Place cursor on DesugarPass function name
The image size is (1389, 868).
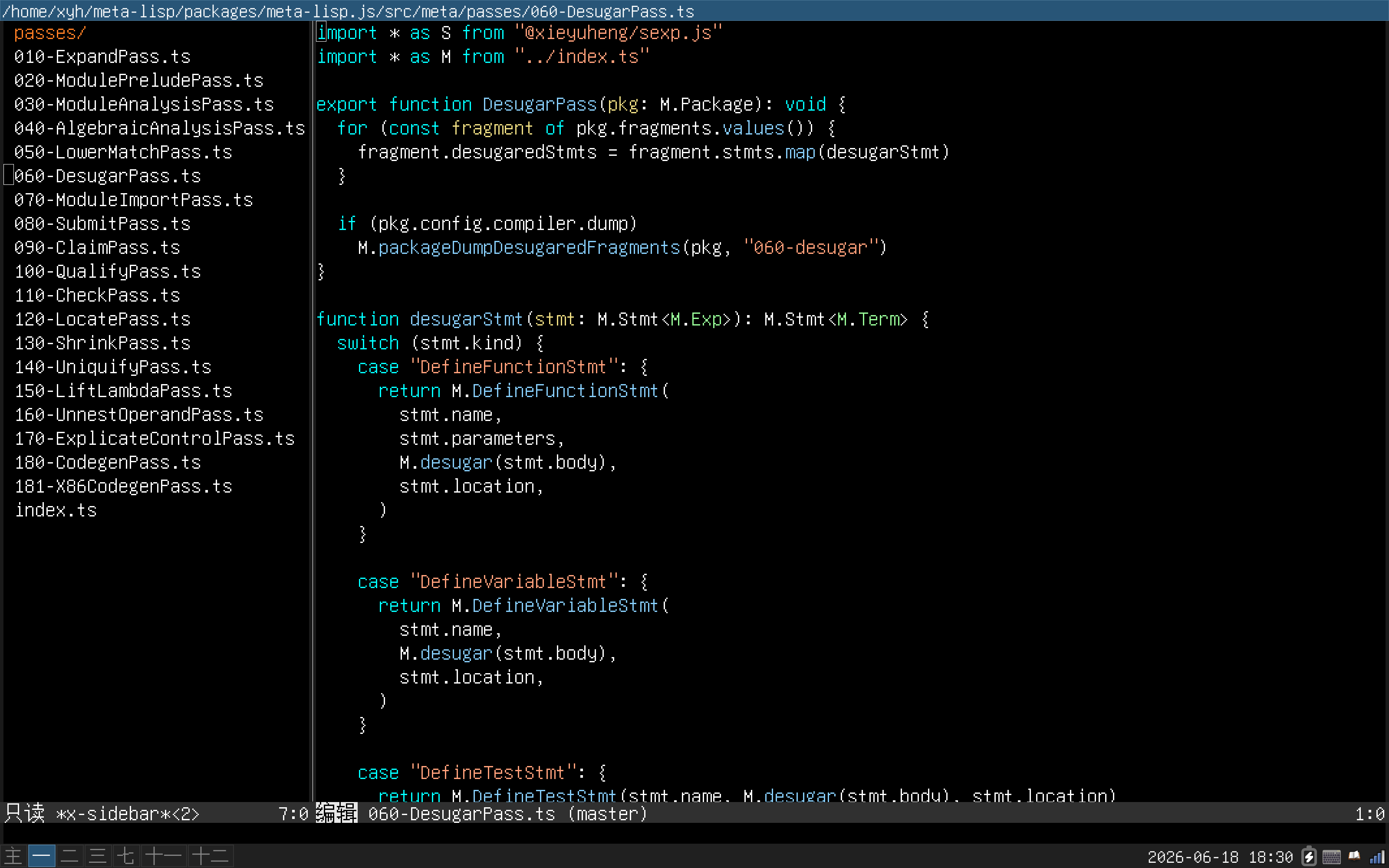pyautogui.click(x=540, y=105)
